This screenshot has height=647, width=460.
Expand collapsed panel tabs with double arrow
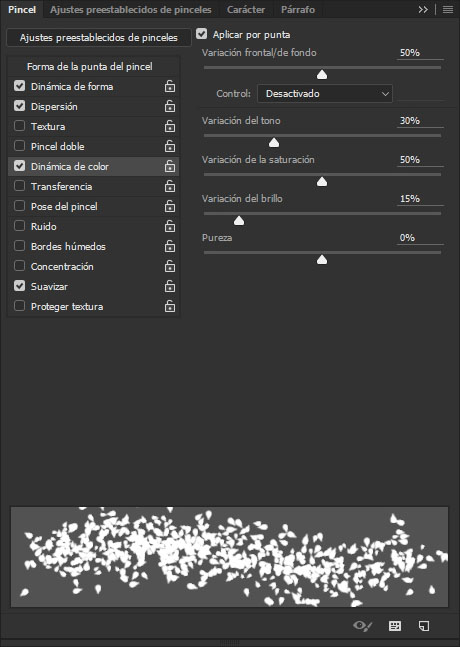click(423, 9)
